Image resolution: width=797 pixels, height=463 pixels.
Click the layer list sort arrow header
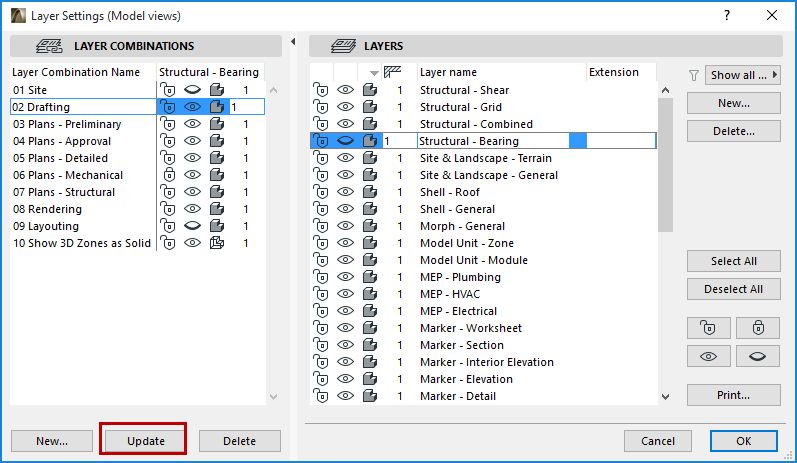pyautogui.click(x=374, y=73)
